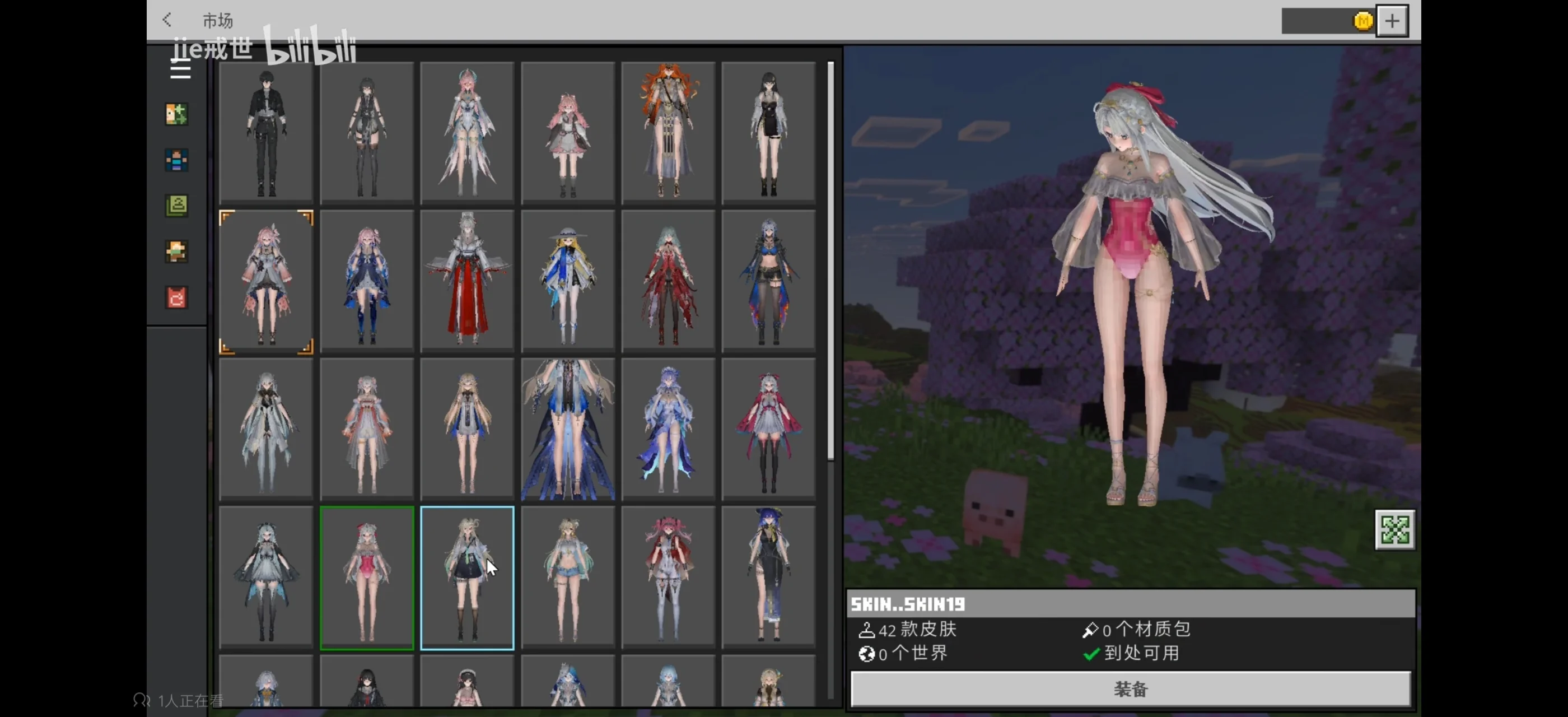Select the blonde witch-hat blue outfit skin
This screenshot has width=1568, height=717.
[x=567, y=281]
